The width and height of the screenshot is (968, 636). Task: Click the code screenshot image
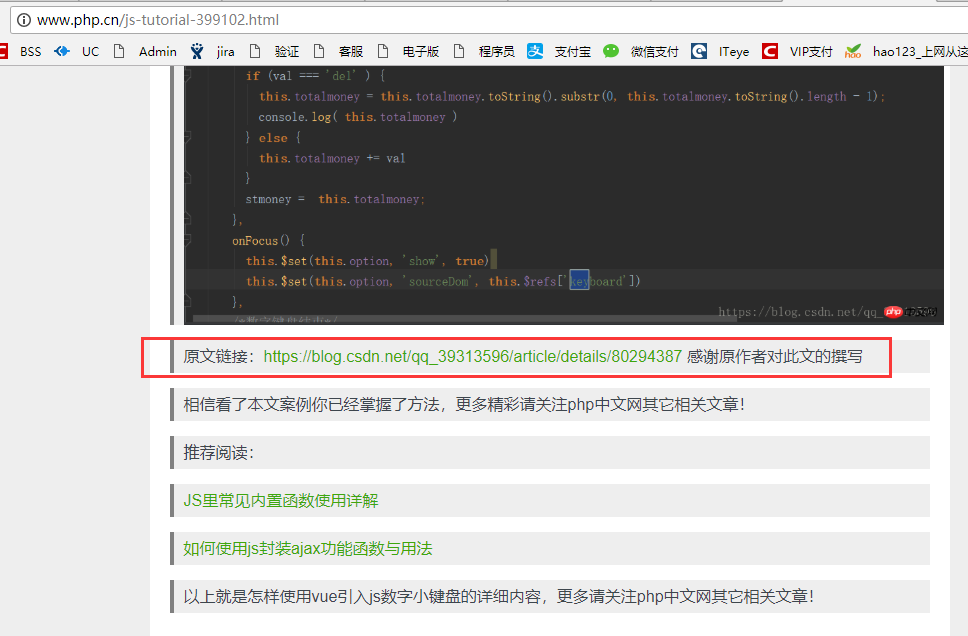pos(564,195)
